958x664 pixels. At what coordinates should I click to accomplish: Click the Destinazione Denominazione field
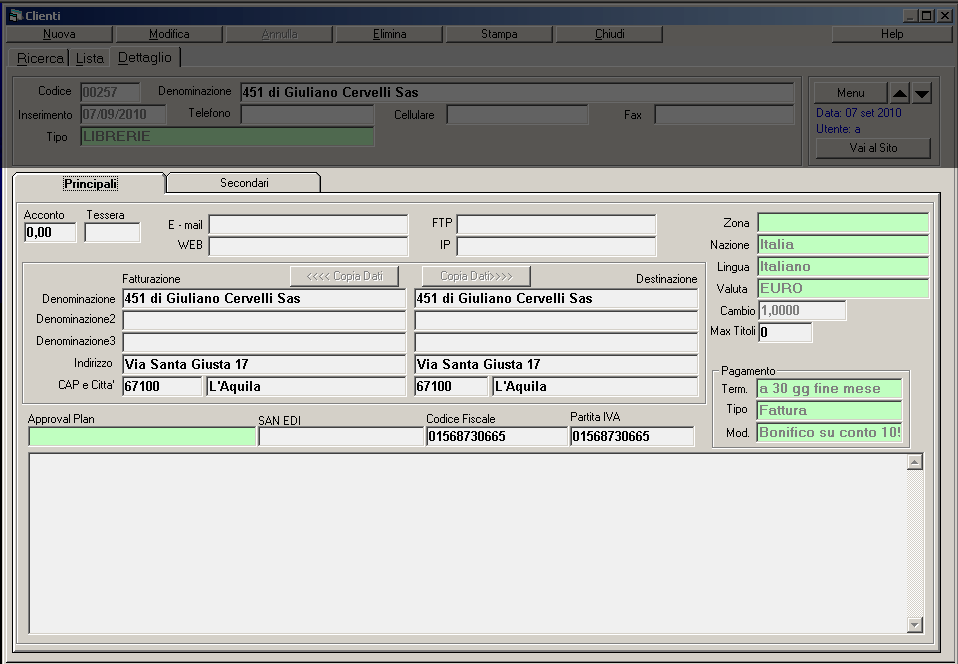click(x=556, y=298)
